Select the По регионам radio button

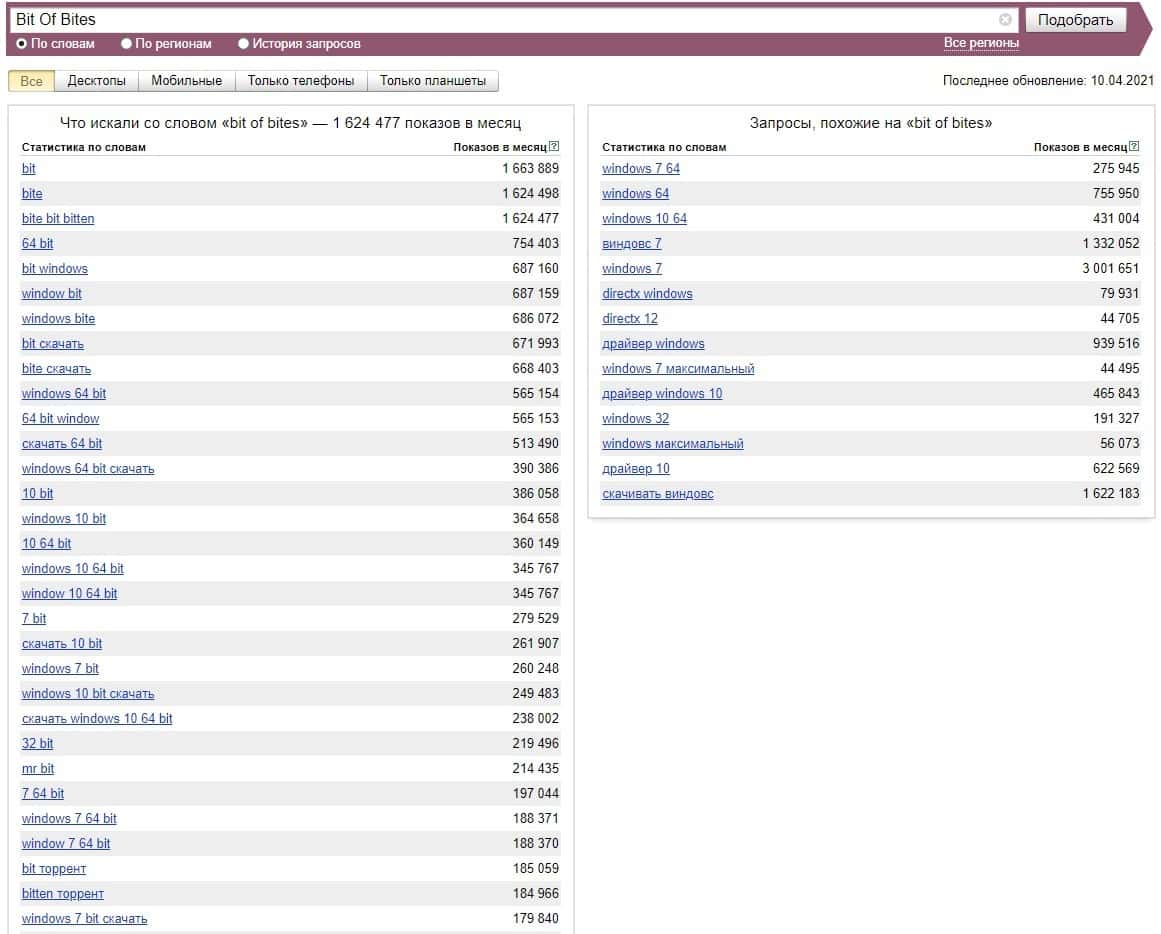[x=126, y=44]
